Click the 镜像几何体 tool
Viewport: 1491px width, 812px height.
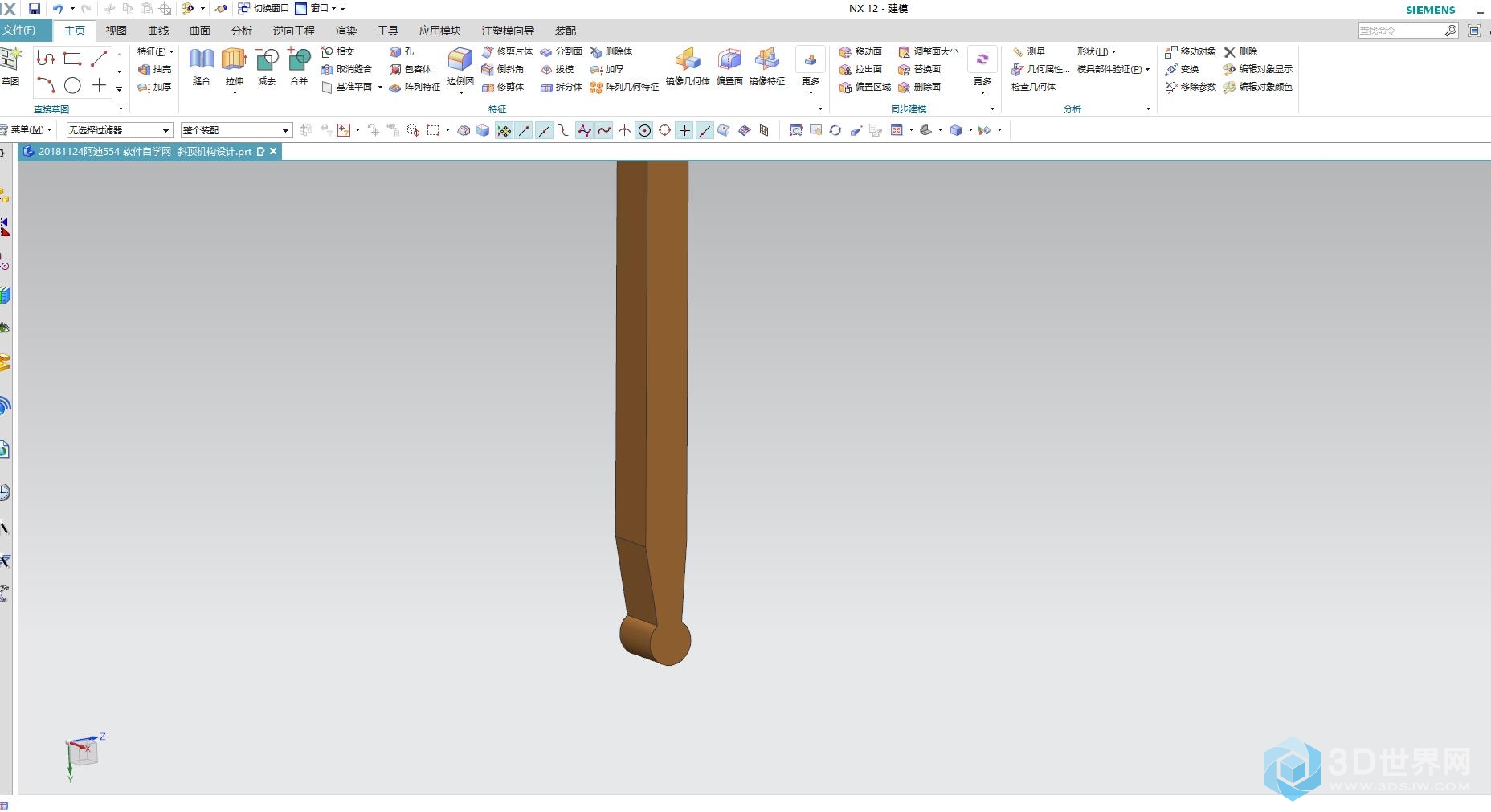click(688, 67)
